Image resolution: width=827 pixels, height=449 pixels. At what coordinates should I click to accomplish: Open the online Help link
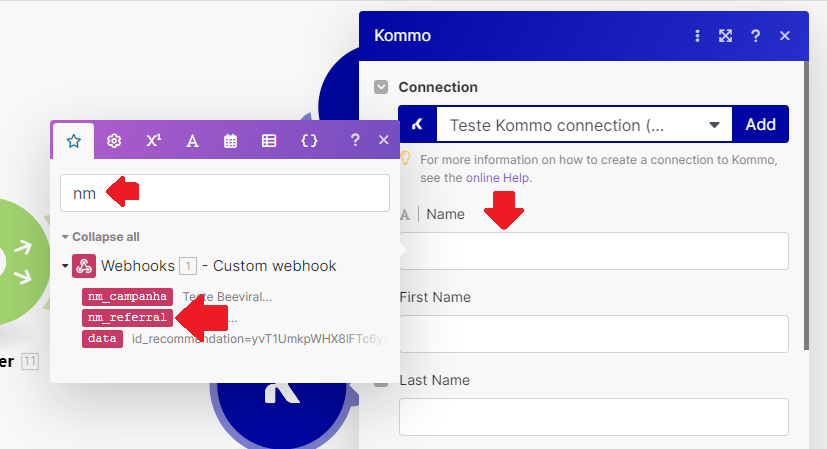pos(498,178)
